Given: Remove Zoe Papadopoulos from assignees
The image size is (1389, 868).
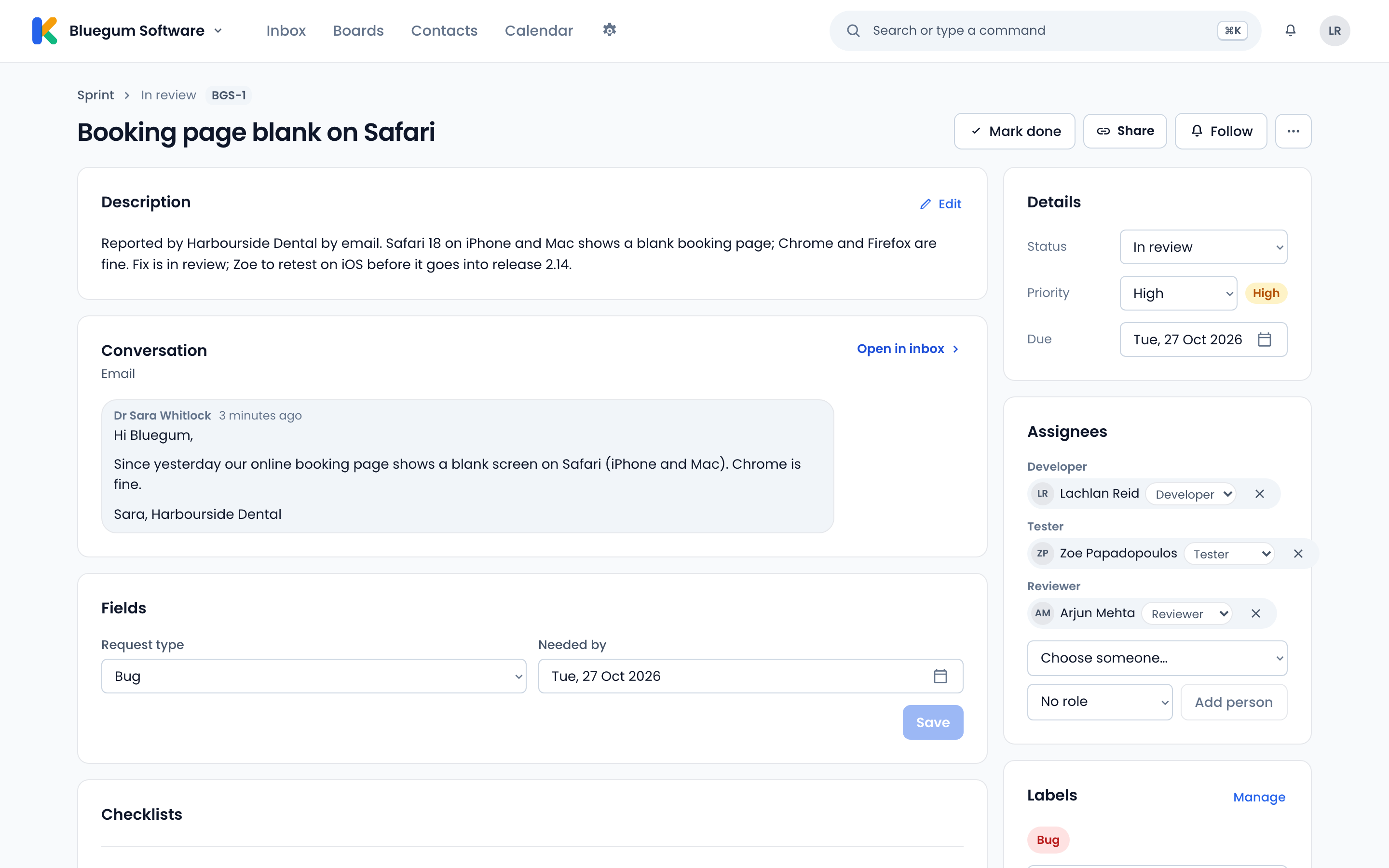Looking at the screenshot, I should click(x=1298, y=554).
